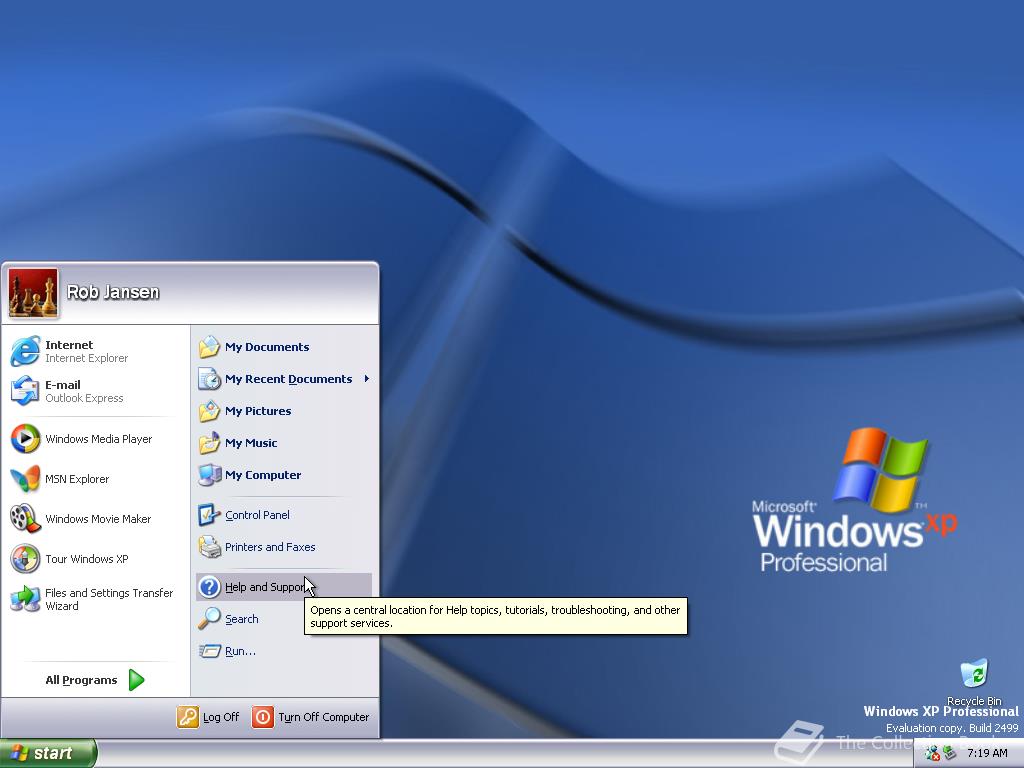Image resolution: width=1024 pixels, height=768 pixels.
Task: Open Files and Settings Transfer Wizard icon
Action: [25, 599]
